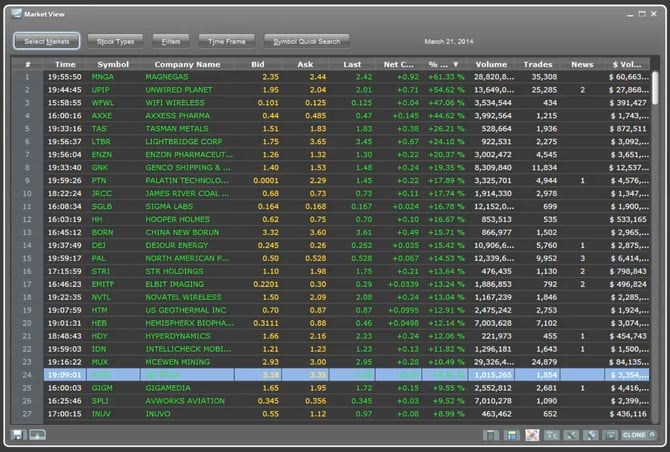Sort by the News column header
The image size is (670, 452).
582,64
